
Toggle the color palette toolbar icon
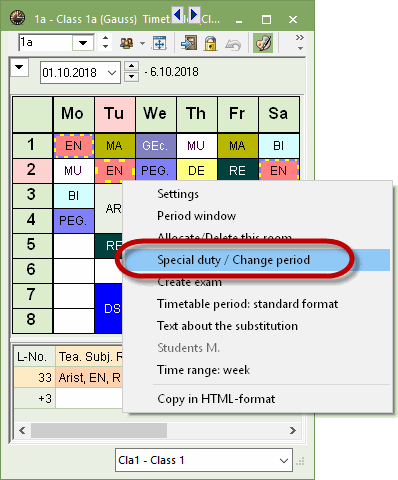(263, 43)
